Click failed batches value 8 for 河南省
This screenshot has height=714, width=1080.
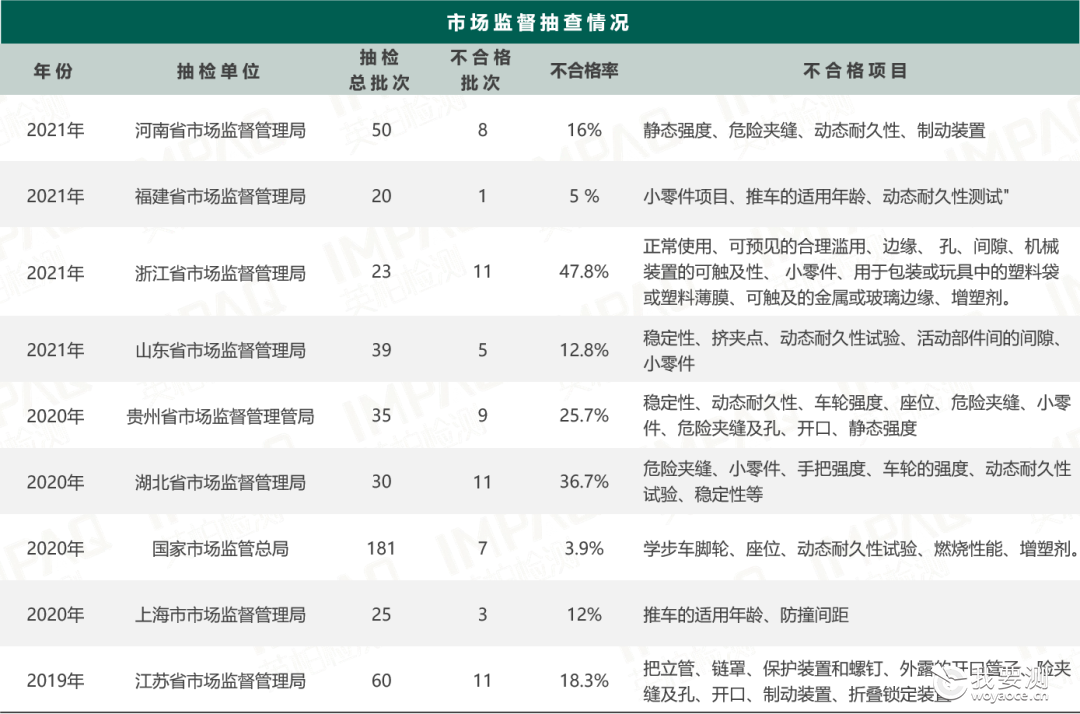[483, 130]
